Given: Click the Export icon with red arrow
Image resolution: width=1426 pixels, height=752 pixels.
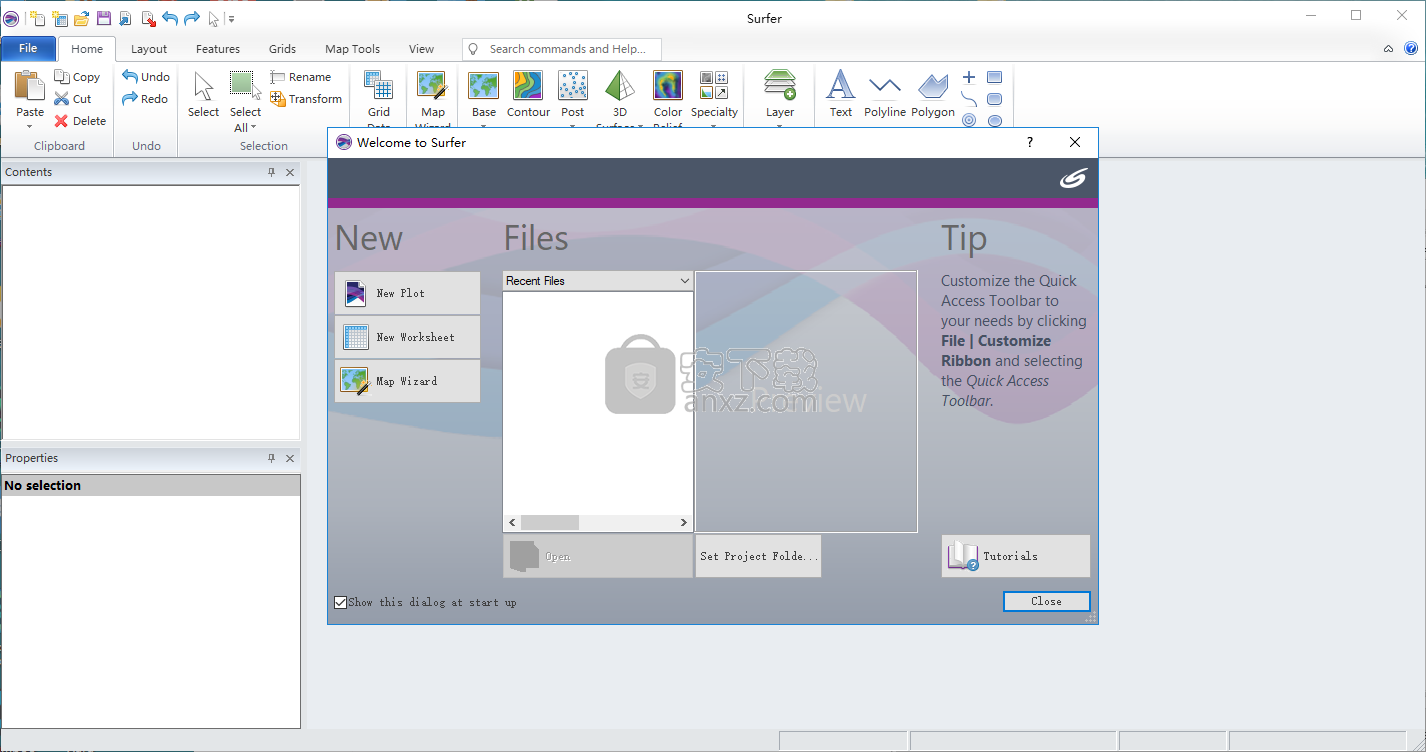Looking at the screenshot, I should pyautogui.click(x=148, y=18).
